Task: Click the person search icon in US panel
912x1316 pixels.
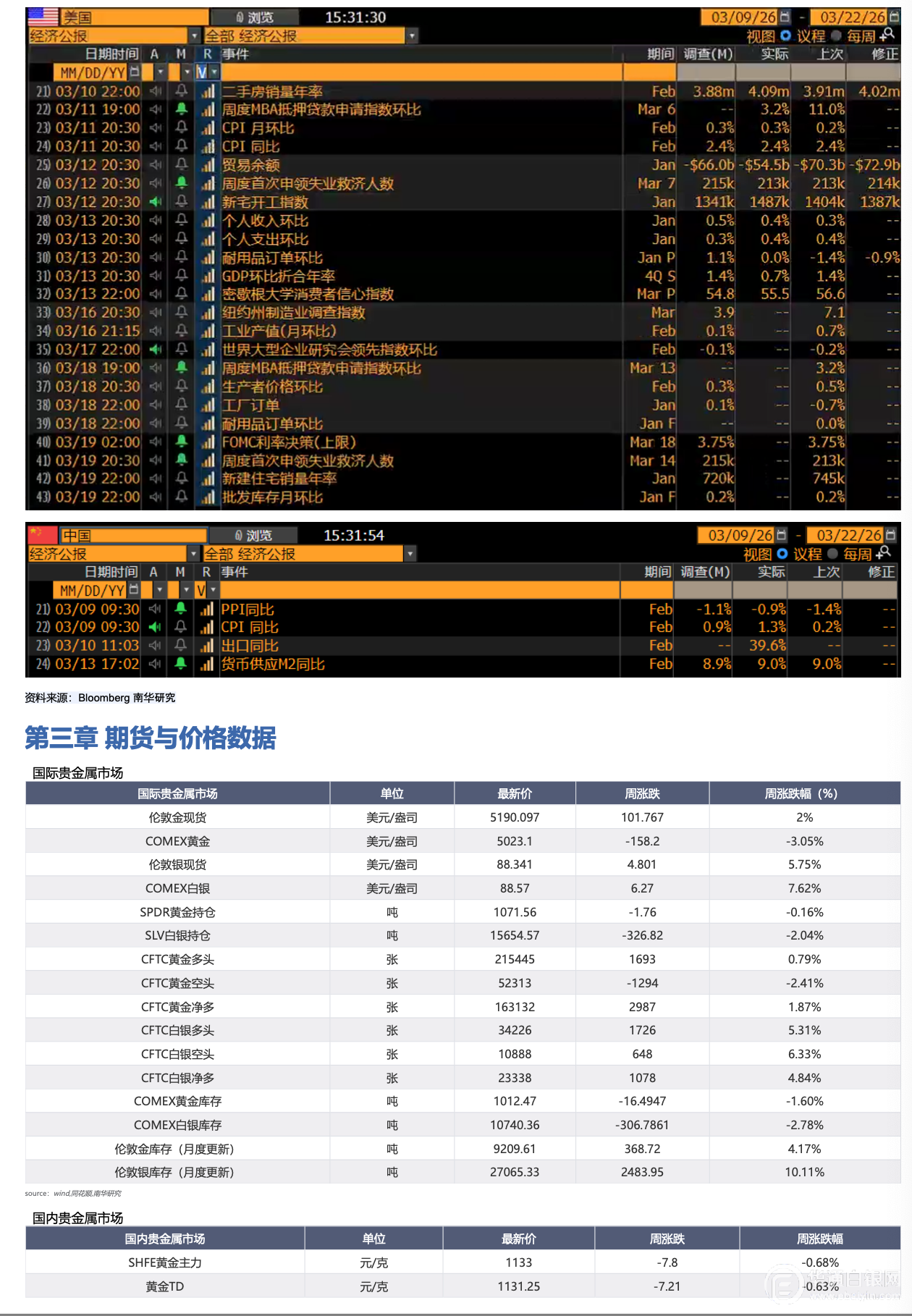Action: [887, 35]
